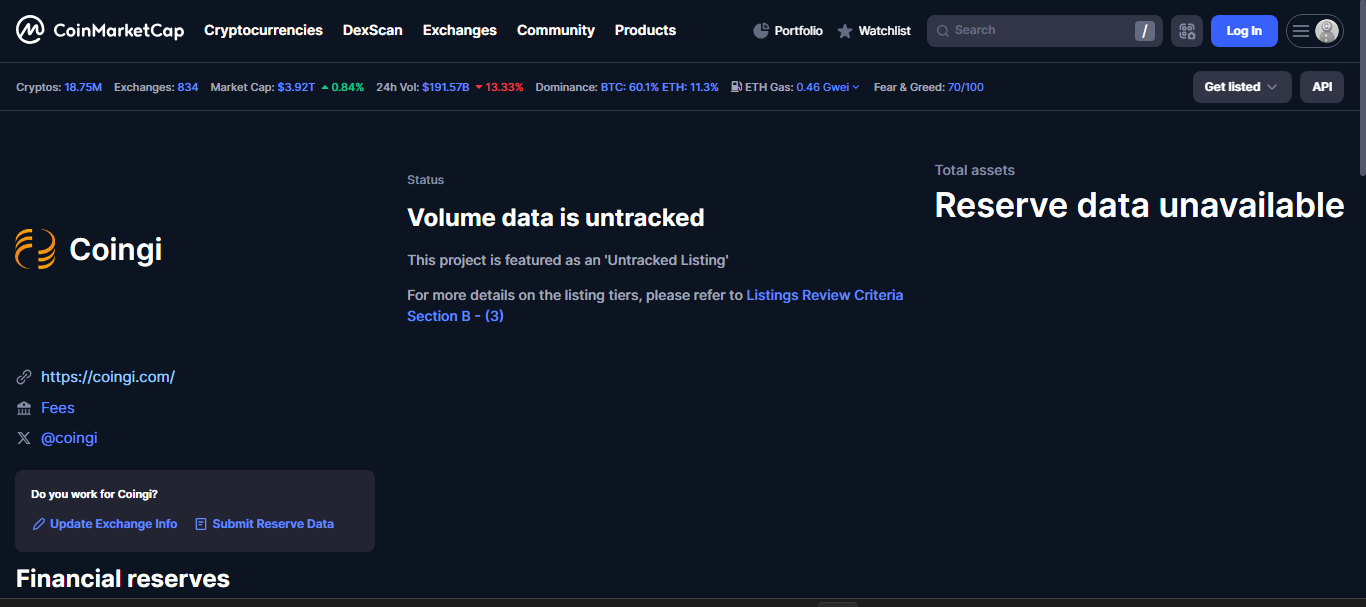Open the Cryptocurrencies menu
The image size is (1366, 607).
[x=263, y=30]
